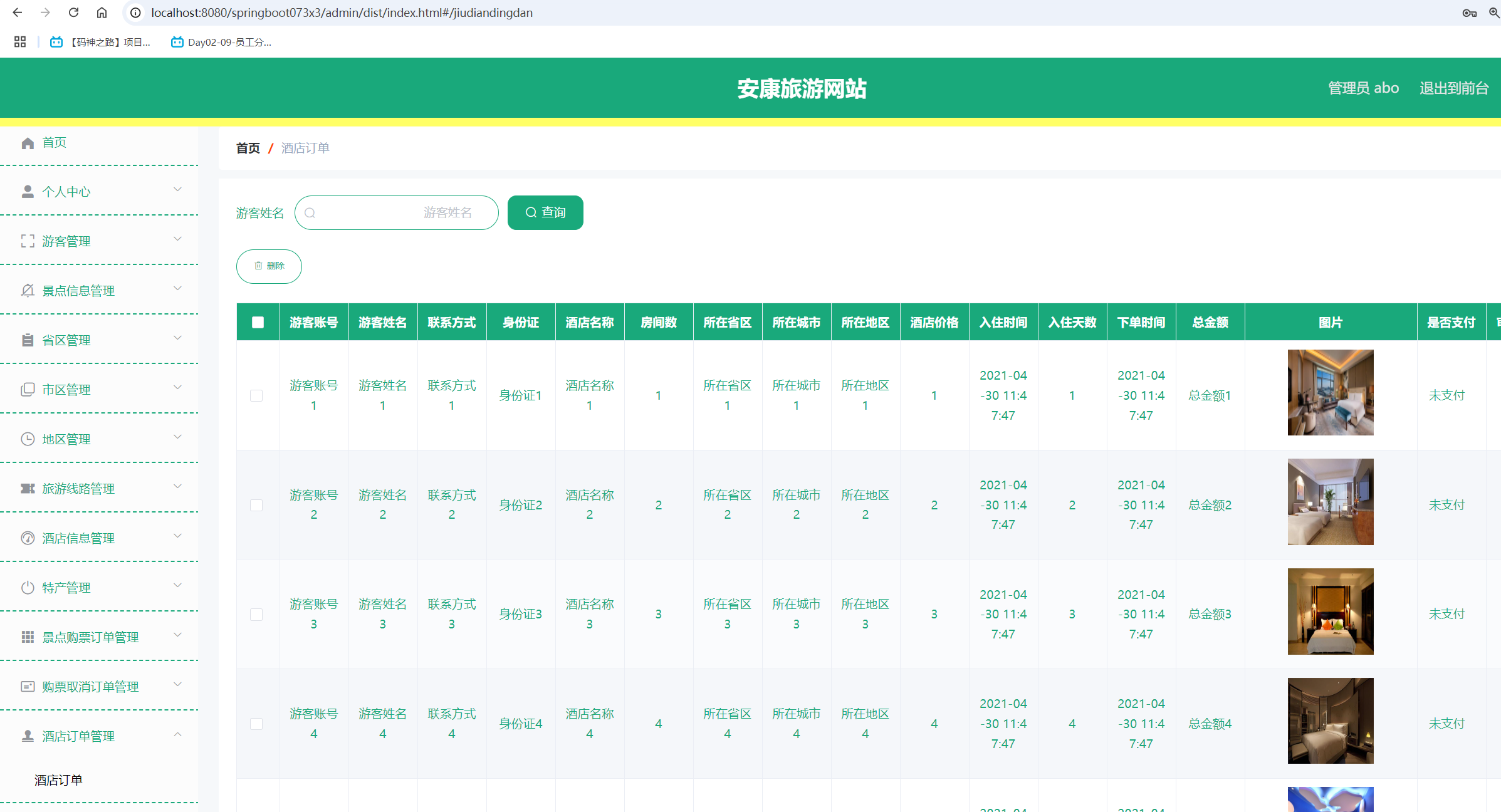The image size is (1501, 812).
Task: Collapse the 酒店订单管理 section chevron
Action: (177, 734)
